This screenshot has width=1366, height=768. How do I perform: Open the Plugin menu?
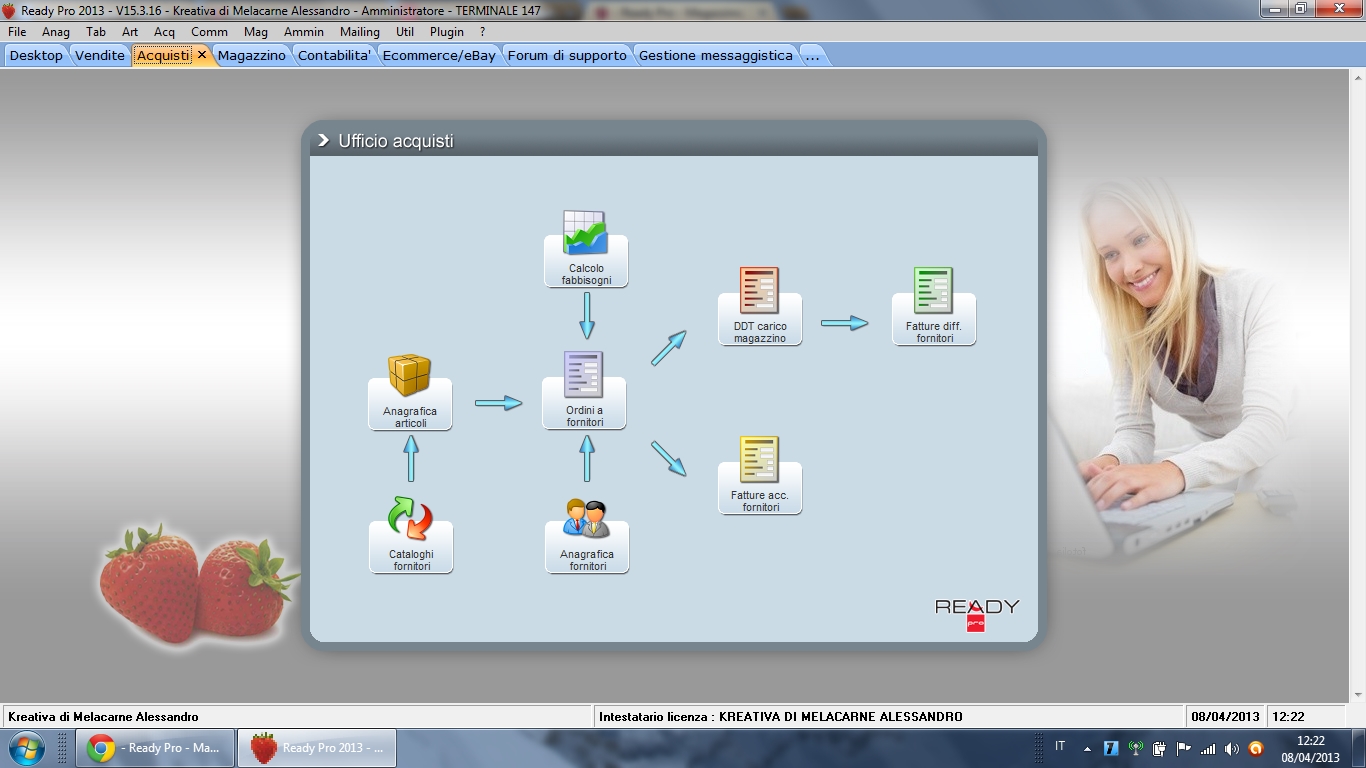click(x=447, y=31)
